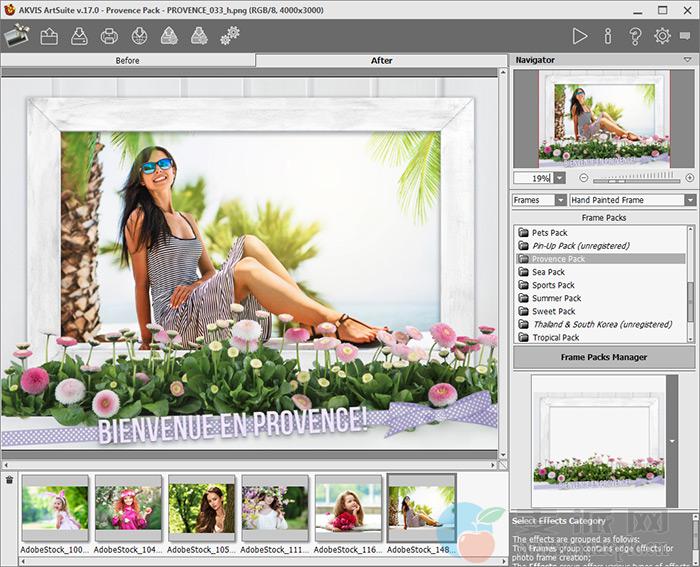This screenshot has height=567, width=700.
Task: Switch to the After tab
Action: click(x=381, y=60)
